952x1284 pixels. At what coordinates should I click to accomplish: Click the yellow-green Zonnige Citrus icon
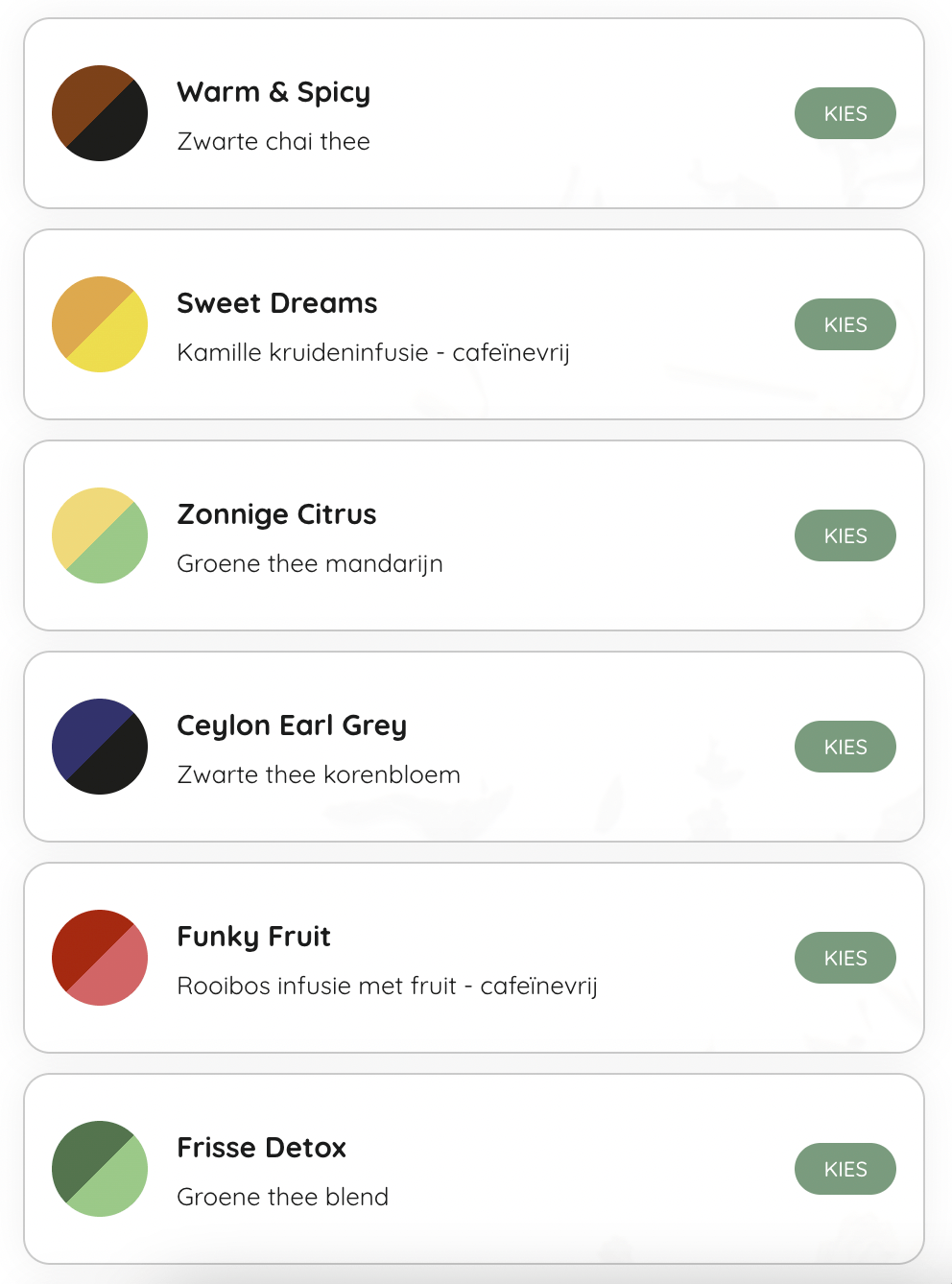coord(100,535)
